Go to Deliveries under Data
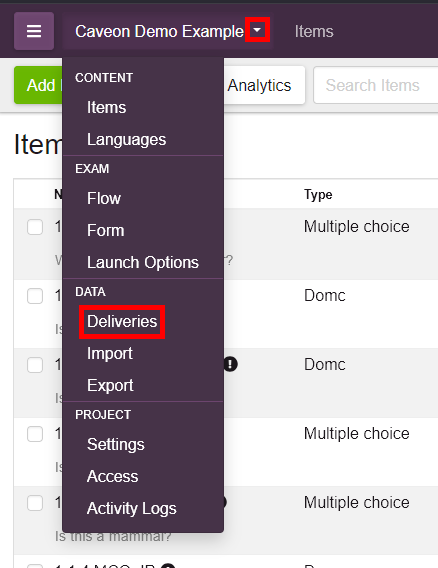Viewport: 438px width, 568px height. pos(122,322)
